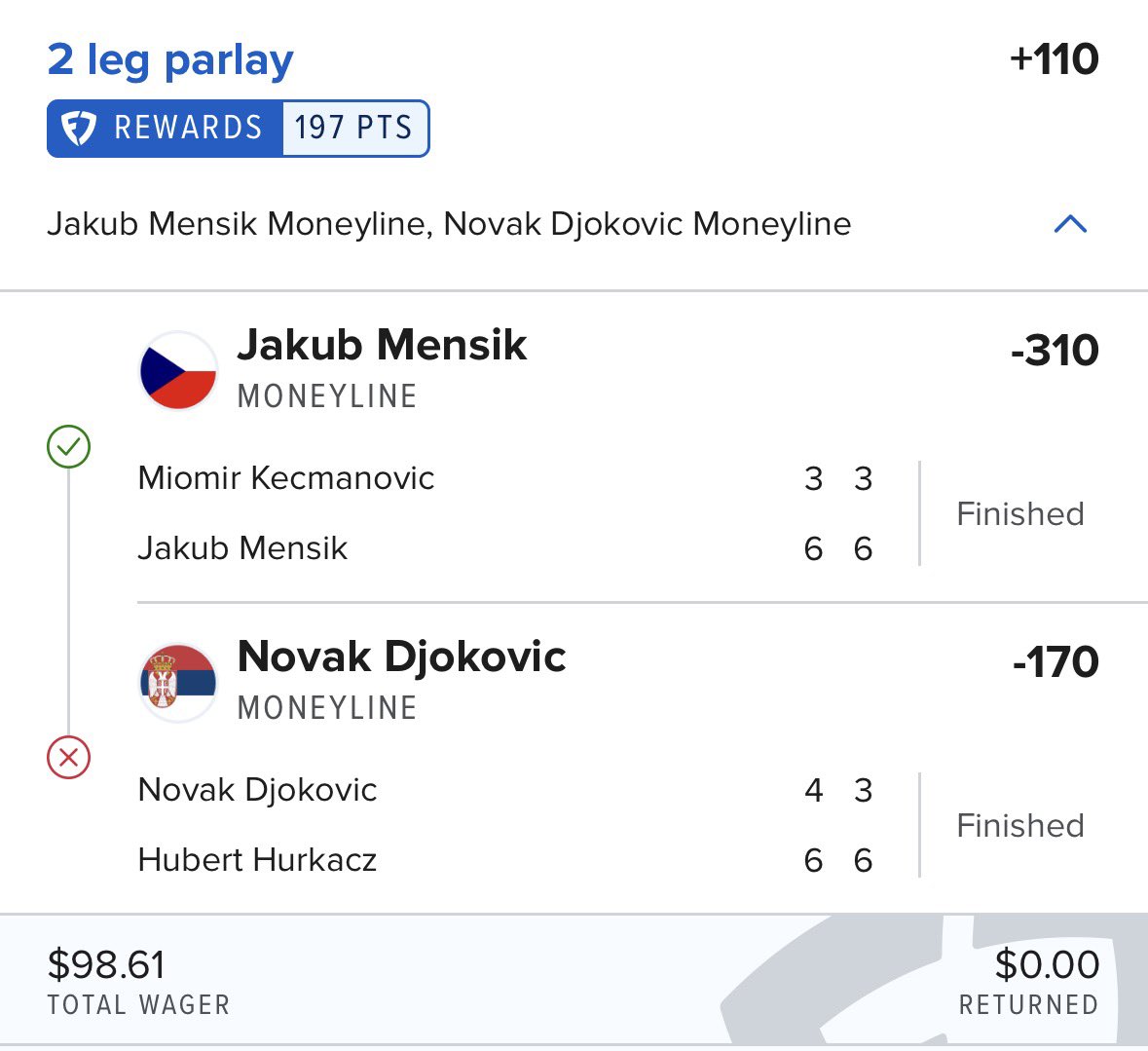Screen dimensions: 1148x1051
Task: Tap the $0.00 returned amount
Action: [1047, 964]
